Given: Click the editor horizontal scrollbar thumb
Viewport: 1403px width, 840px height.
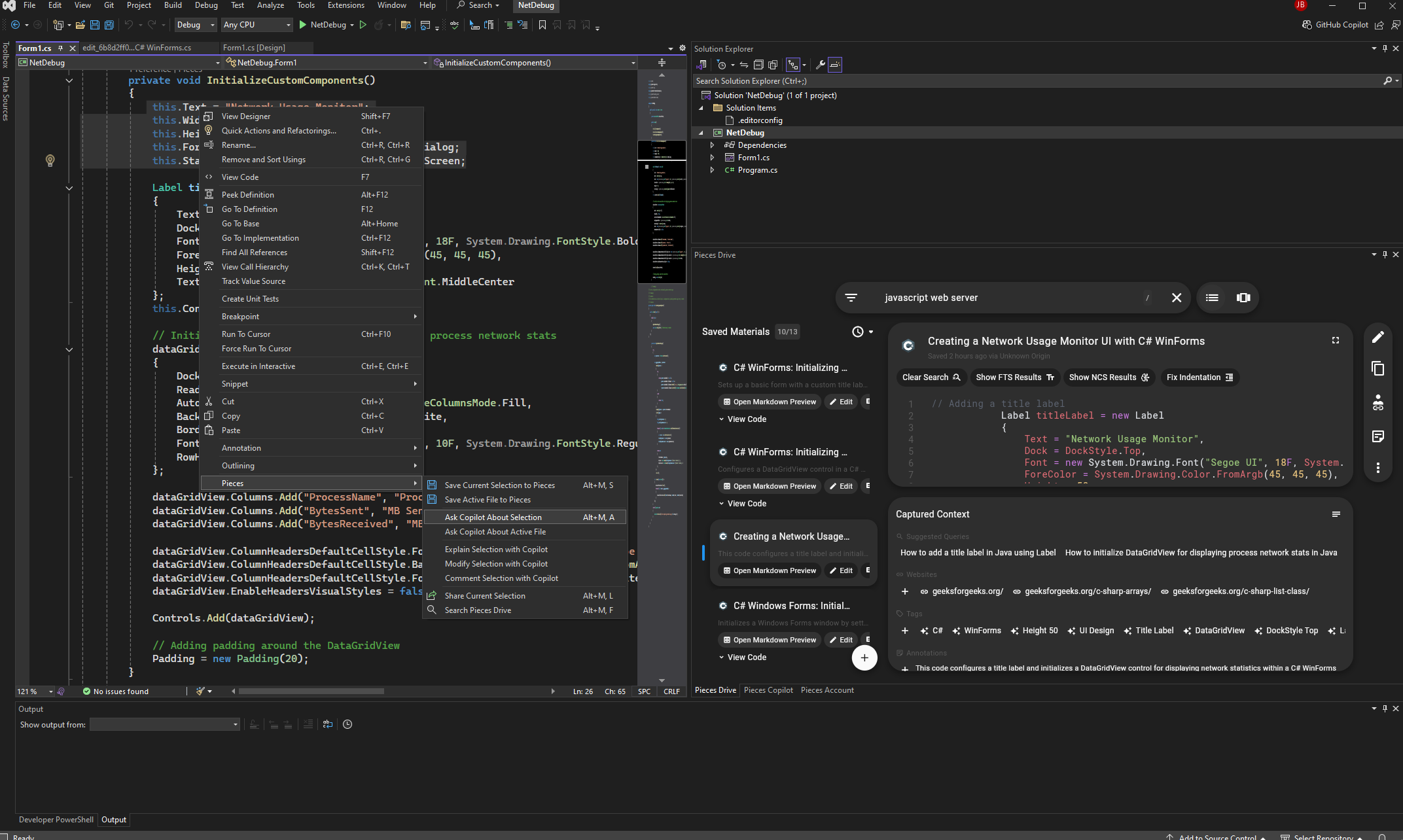Looking at the screenshot, I should (x=311, y=691).
